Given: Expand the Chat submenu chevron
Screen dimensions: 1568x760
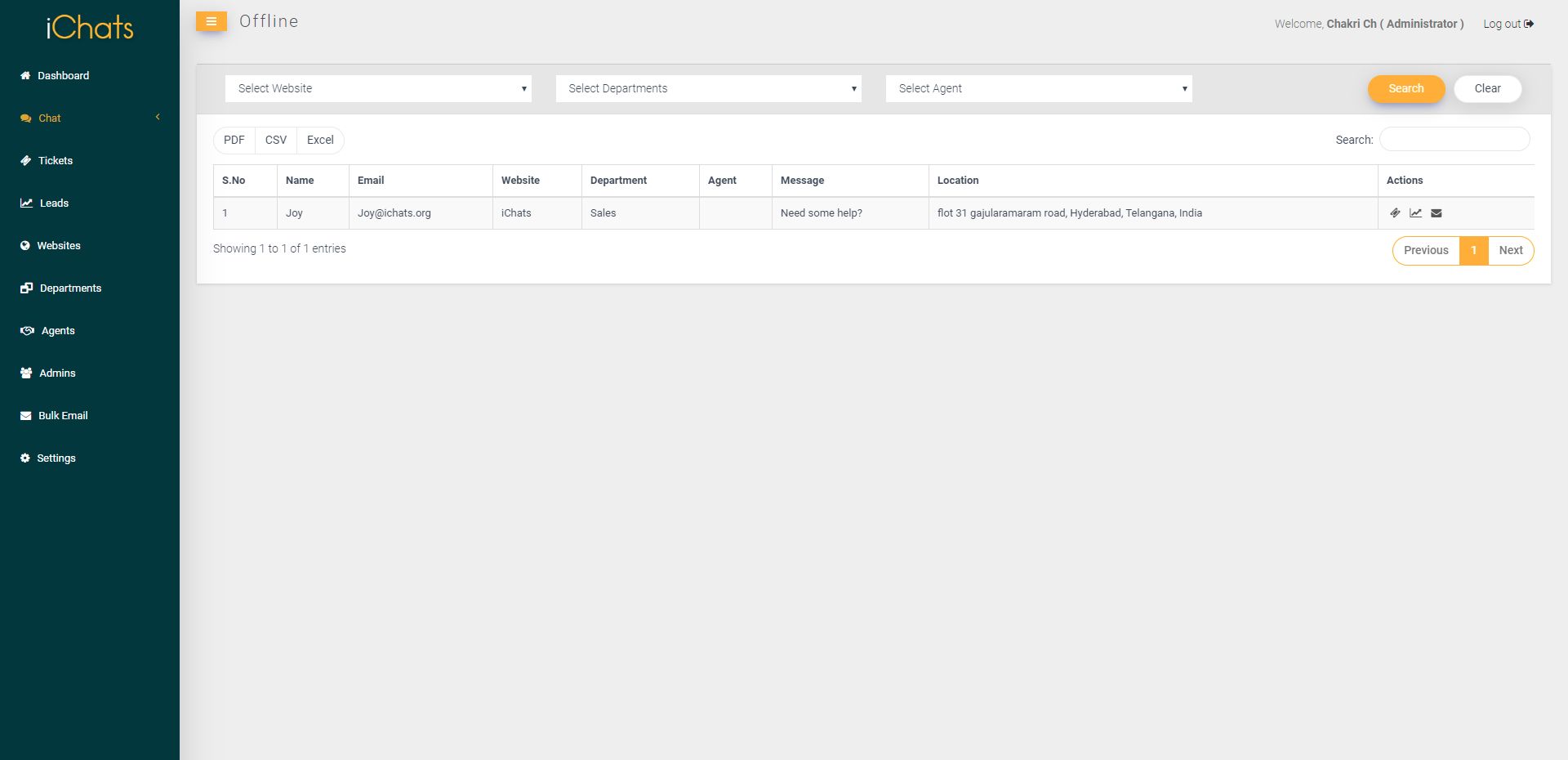Looking at the screenshot, I should click(158, 117).
